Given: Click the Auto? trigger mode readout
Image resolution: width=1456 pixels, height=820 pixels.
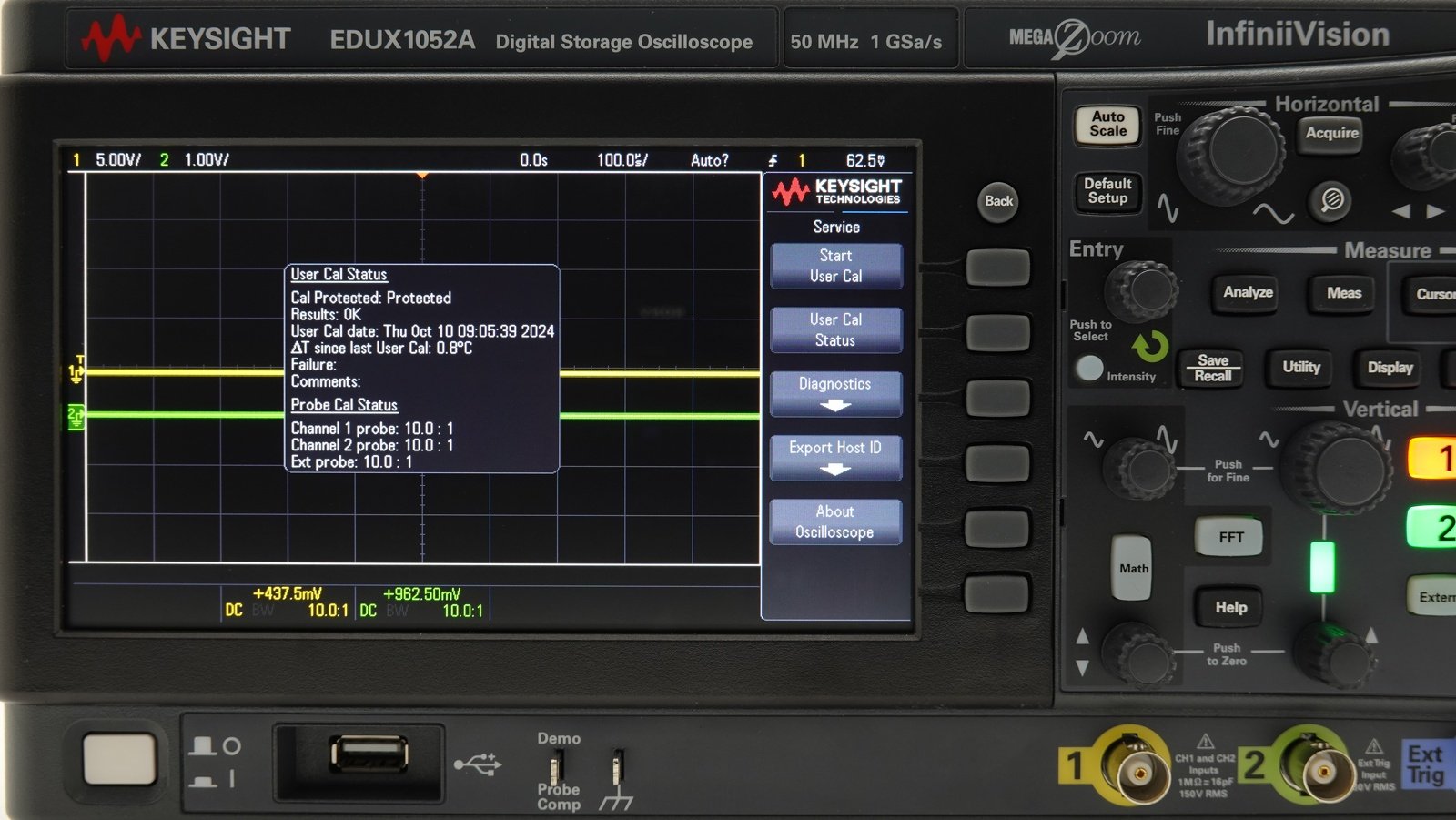Looking at the screenshot, I should click(710, 160).
